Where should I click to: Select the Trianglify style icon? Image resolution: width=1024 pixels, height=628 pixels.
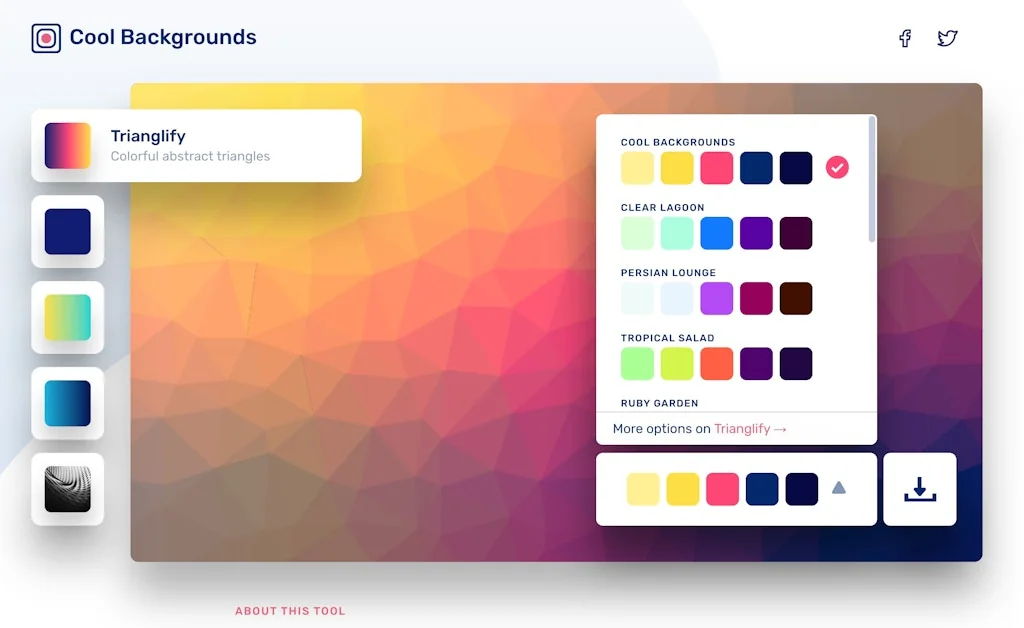coord(67,146)
